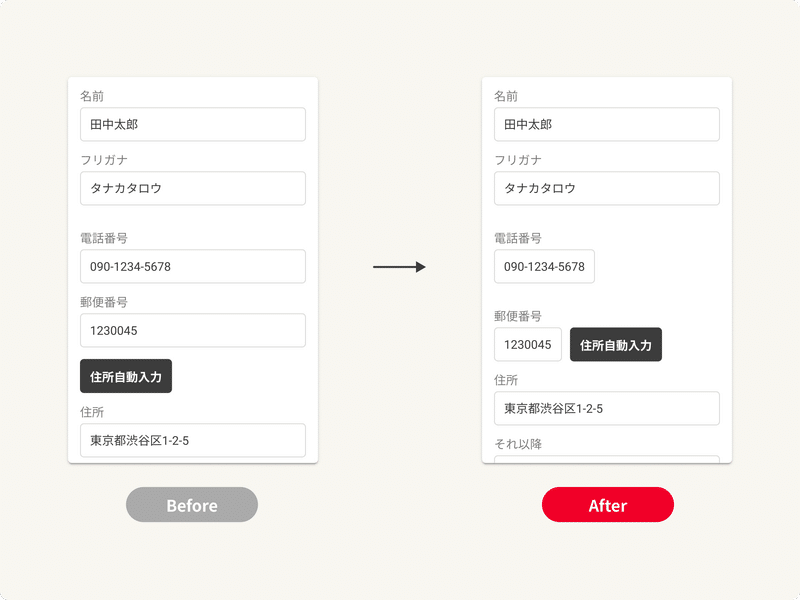Screen dimensions: 800x600
Task: Click 住所自動入力 button in After form
Action: [616, 344]
